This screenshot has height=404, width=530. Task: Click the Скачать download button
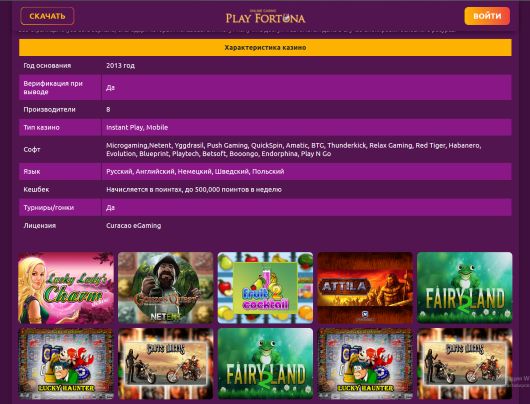point(47,16)
